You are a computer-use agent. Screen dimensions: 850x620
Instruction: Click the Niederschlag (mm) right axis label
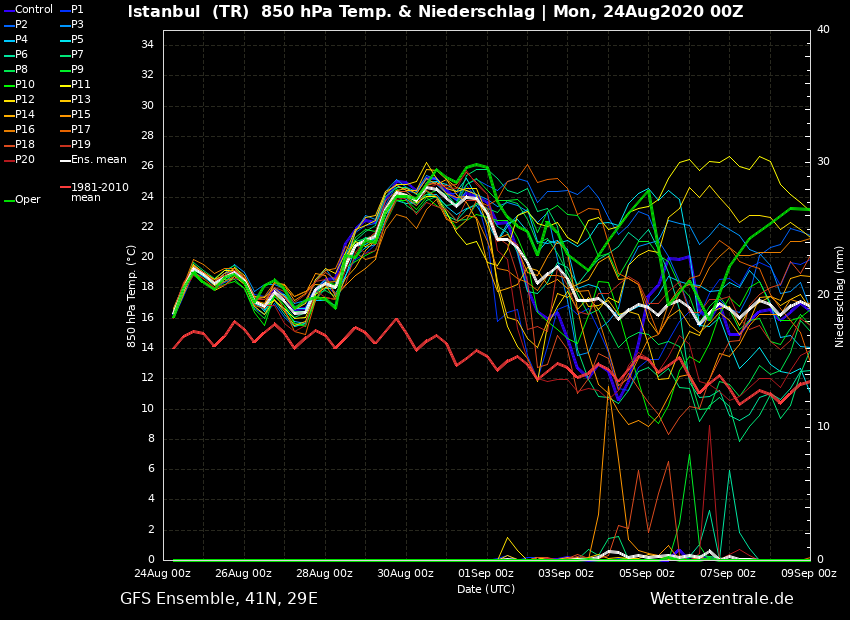point(840,296)
